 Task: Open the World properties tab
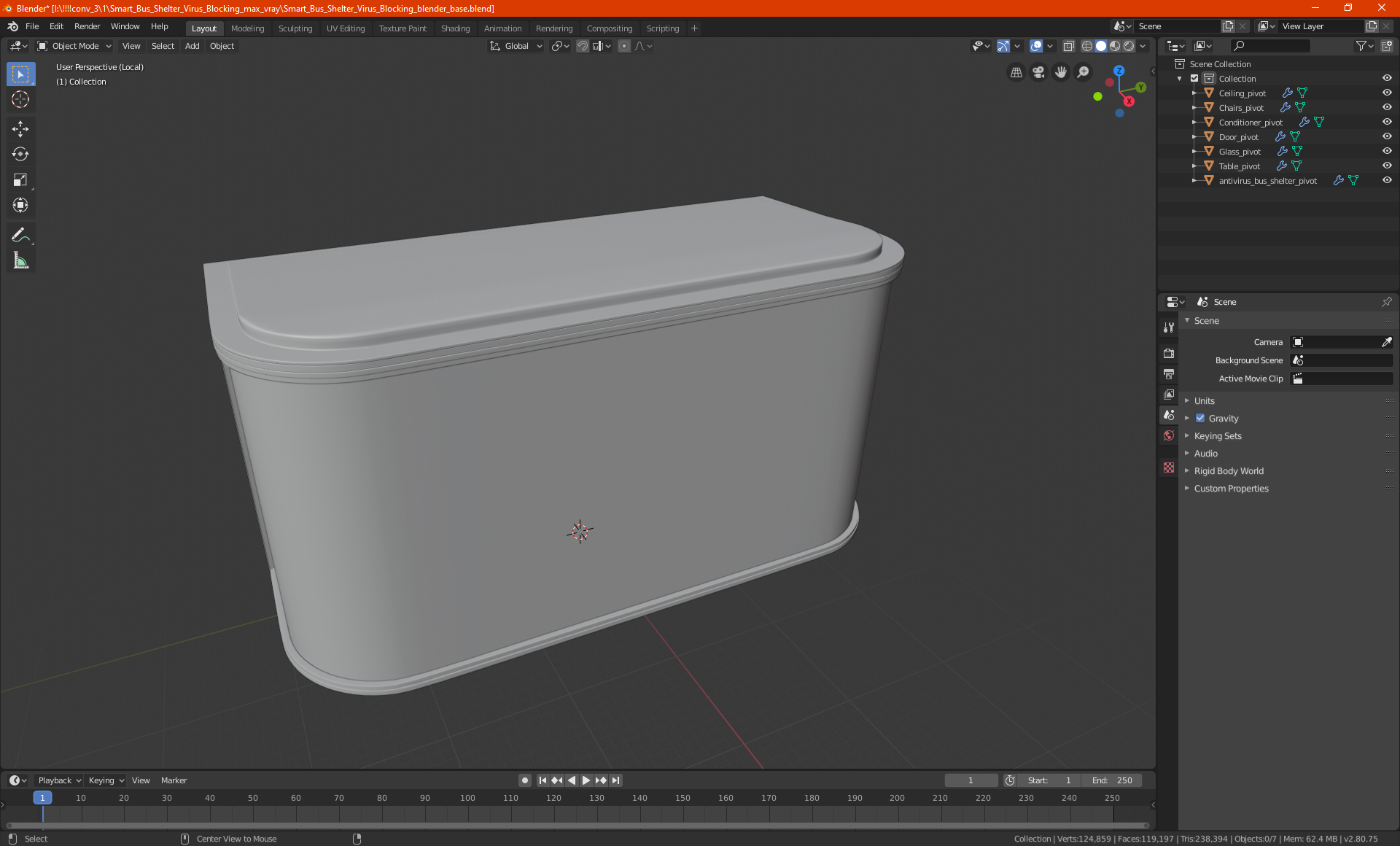(1169, 435)
